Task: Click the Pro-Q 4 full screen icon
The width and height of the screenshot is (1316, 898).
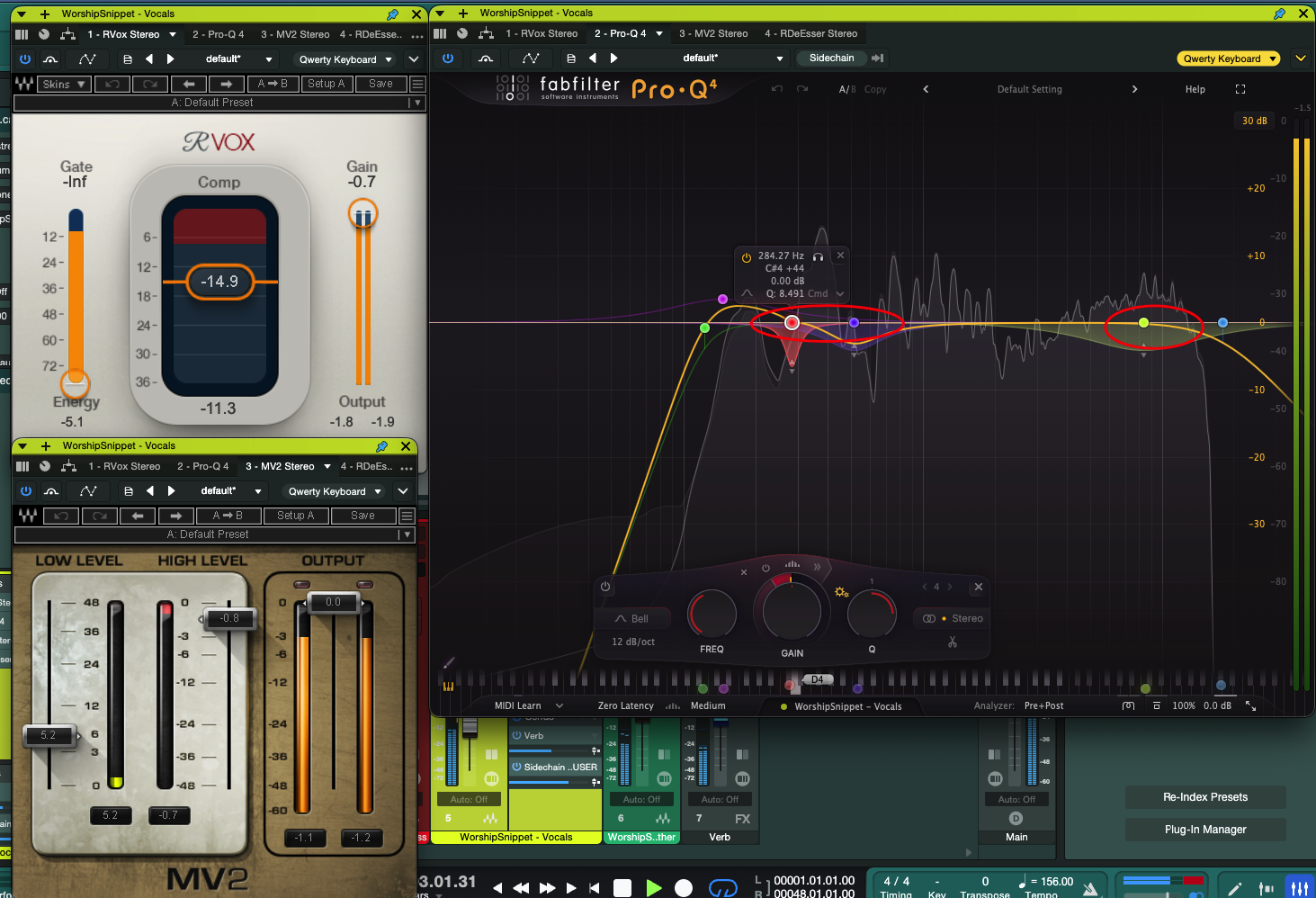Action: coord(1240,89)
